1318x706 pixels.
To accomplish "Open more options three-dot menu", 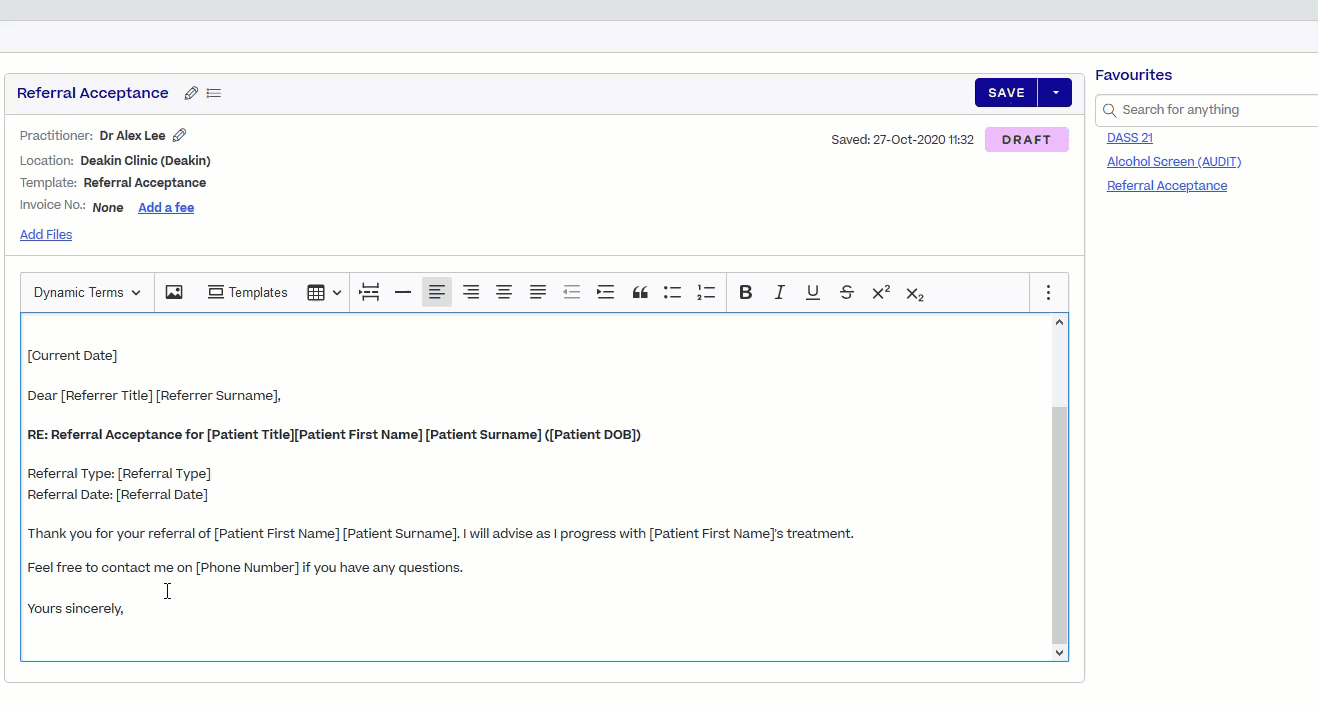I will click(x=1048, y=292).
